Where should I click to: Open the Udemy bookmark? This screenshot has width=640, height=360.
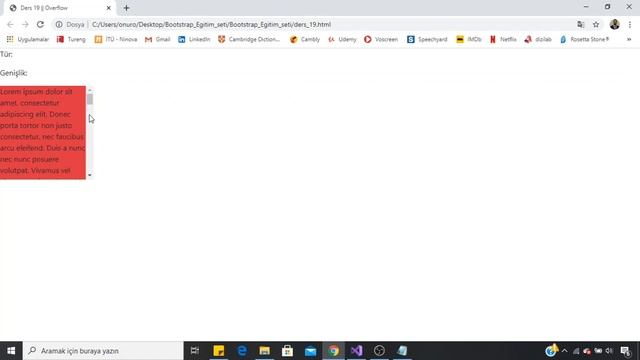click(342, 39)
